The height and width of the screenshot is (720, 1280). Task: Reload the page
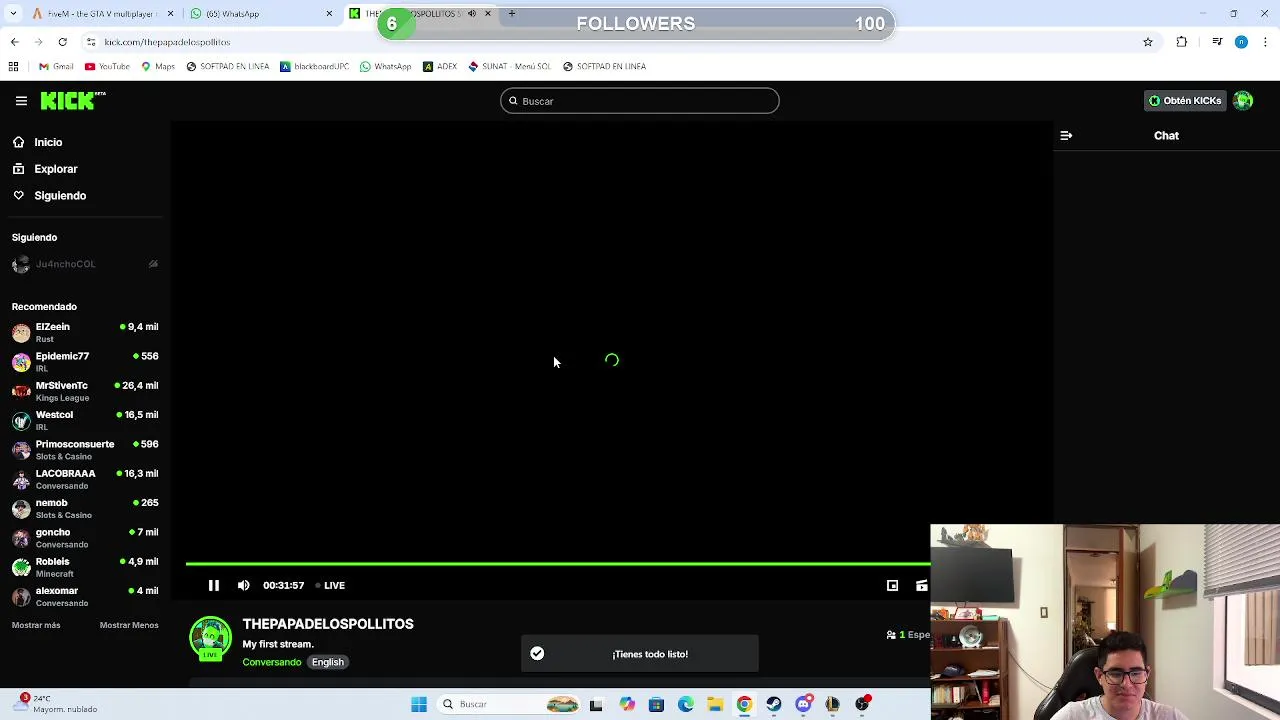pos(62,42)
